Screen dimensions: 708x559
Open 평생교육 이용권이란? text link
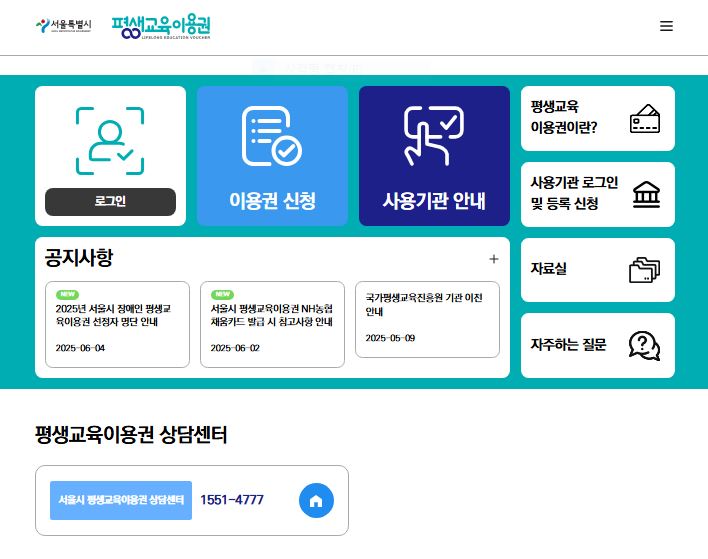(x=564, y=117)
